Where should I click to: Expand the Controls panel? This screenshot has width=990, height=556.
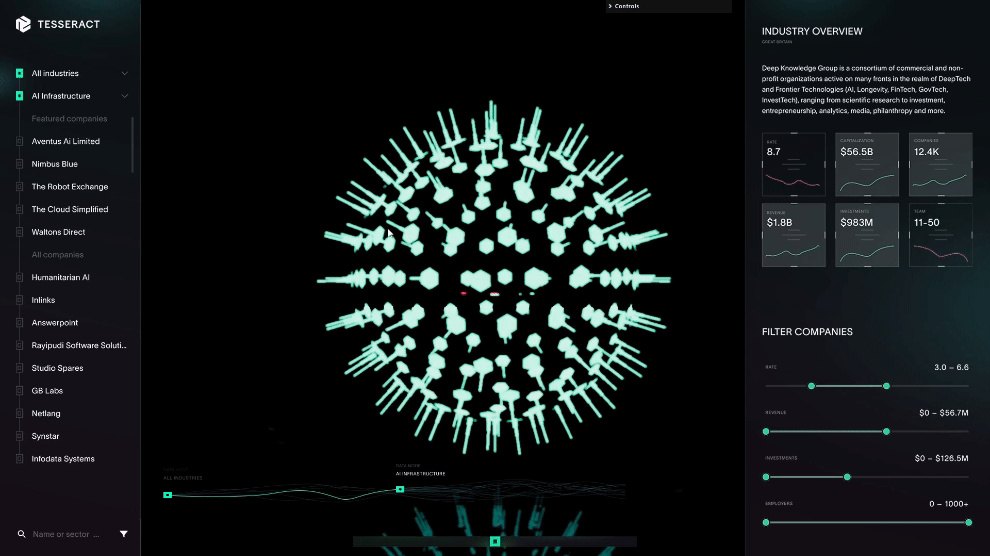669,6
